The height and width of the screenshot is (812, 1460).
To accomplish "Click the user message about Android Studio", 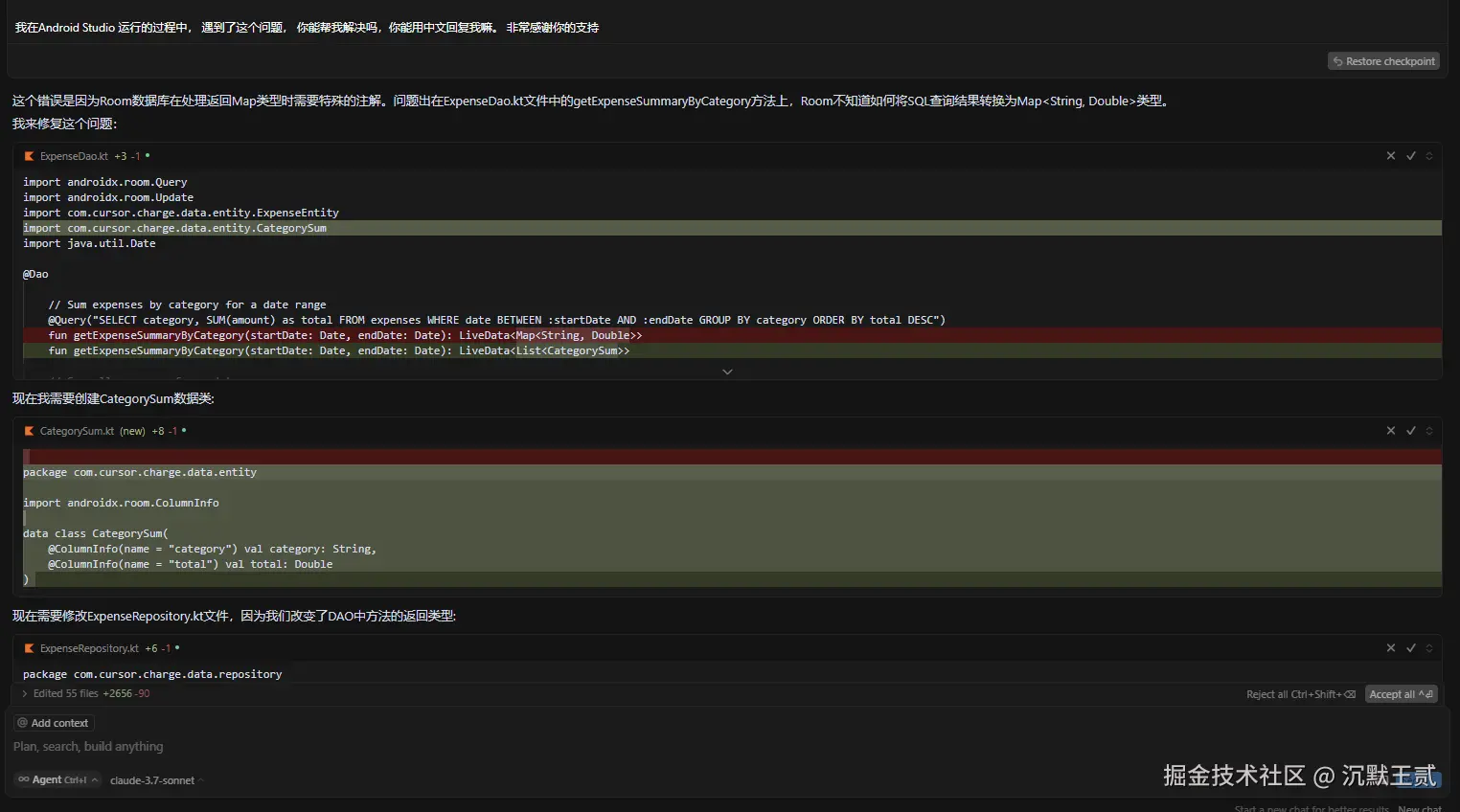I will (x=307, y=28).
